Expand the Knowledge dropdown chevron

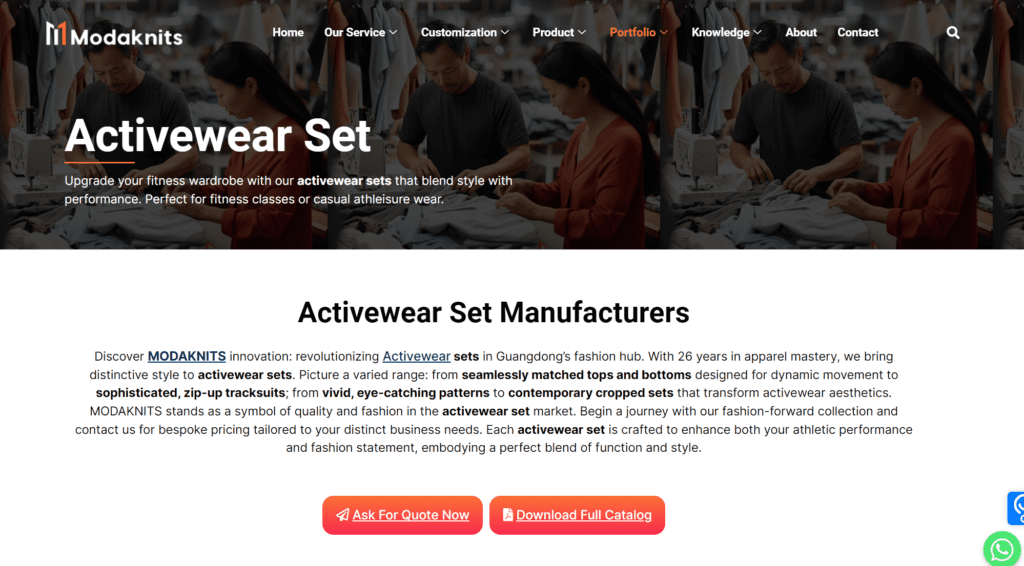coord(758,32)
